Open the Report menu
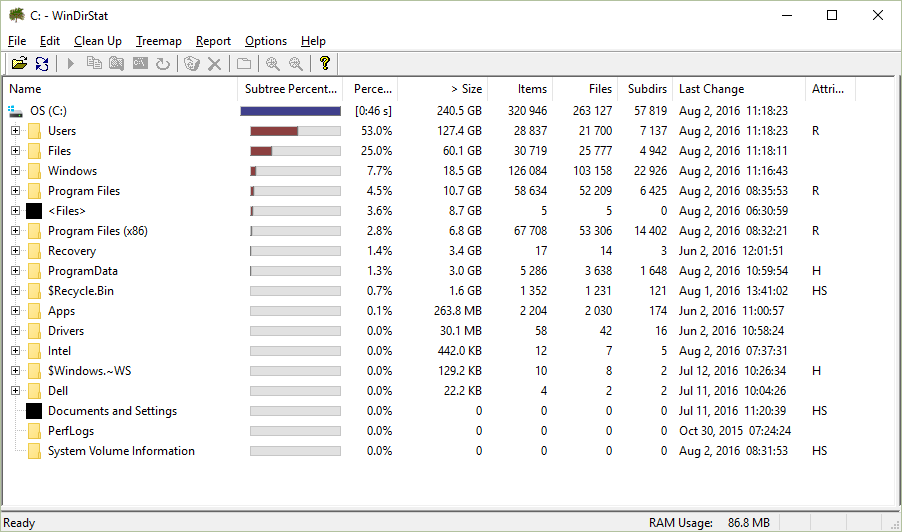The height and width of the screenshot is (532, 902). tap(213, 41)
